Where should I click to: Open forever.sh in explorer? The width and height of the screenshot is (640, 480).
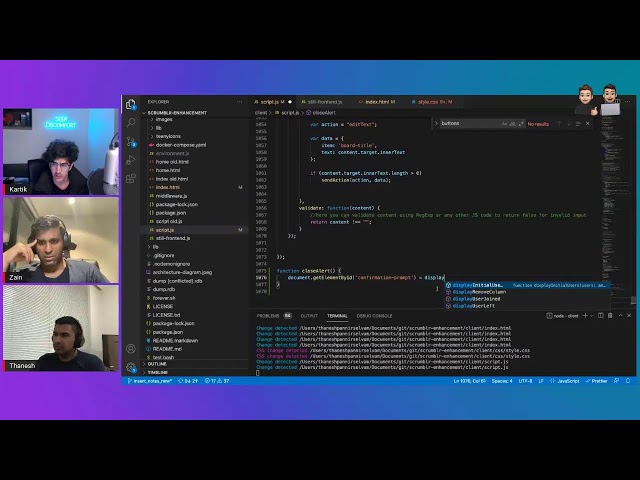[164, 298]
